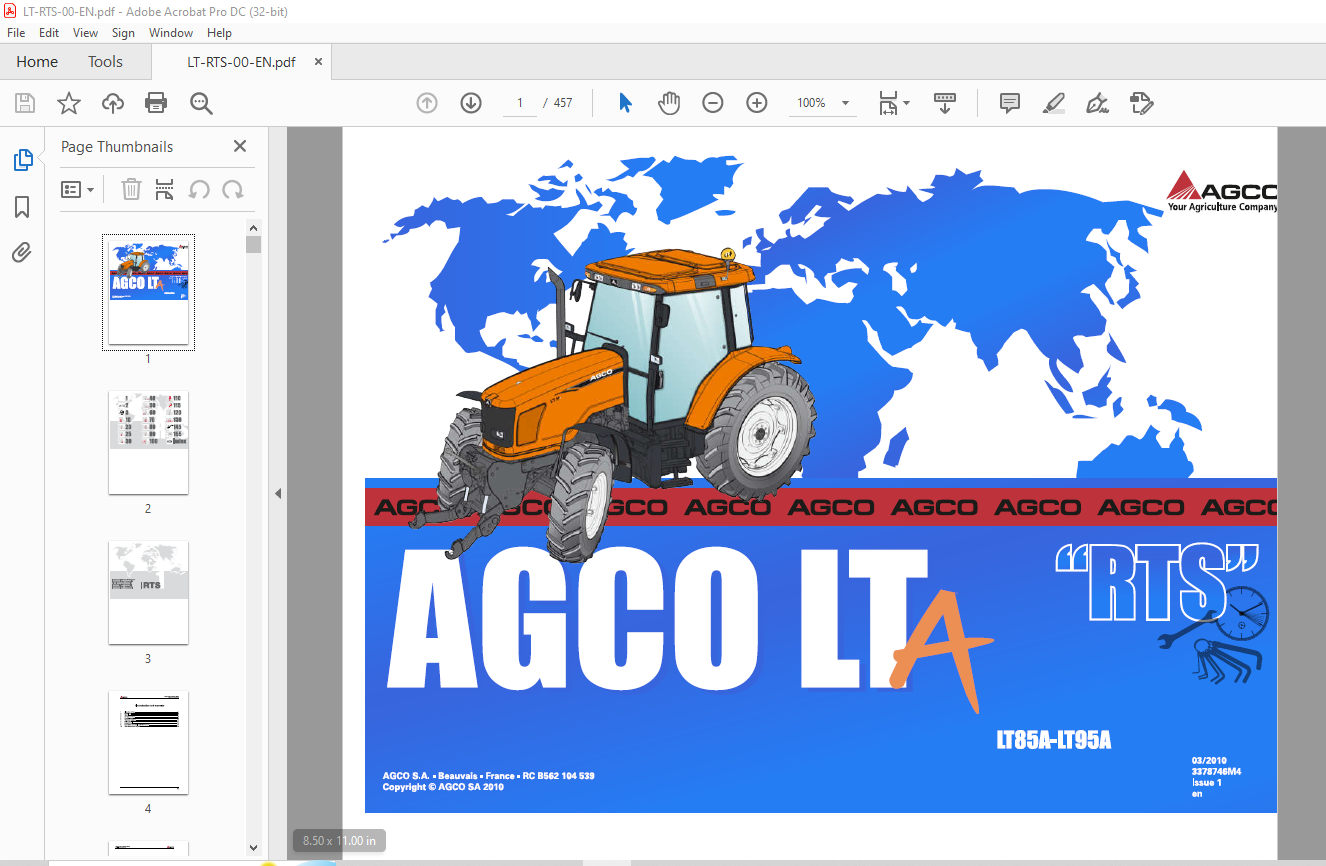
Task: Delete selected pages with the trash icon
Action: 131,189
